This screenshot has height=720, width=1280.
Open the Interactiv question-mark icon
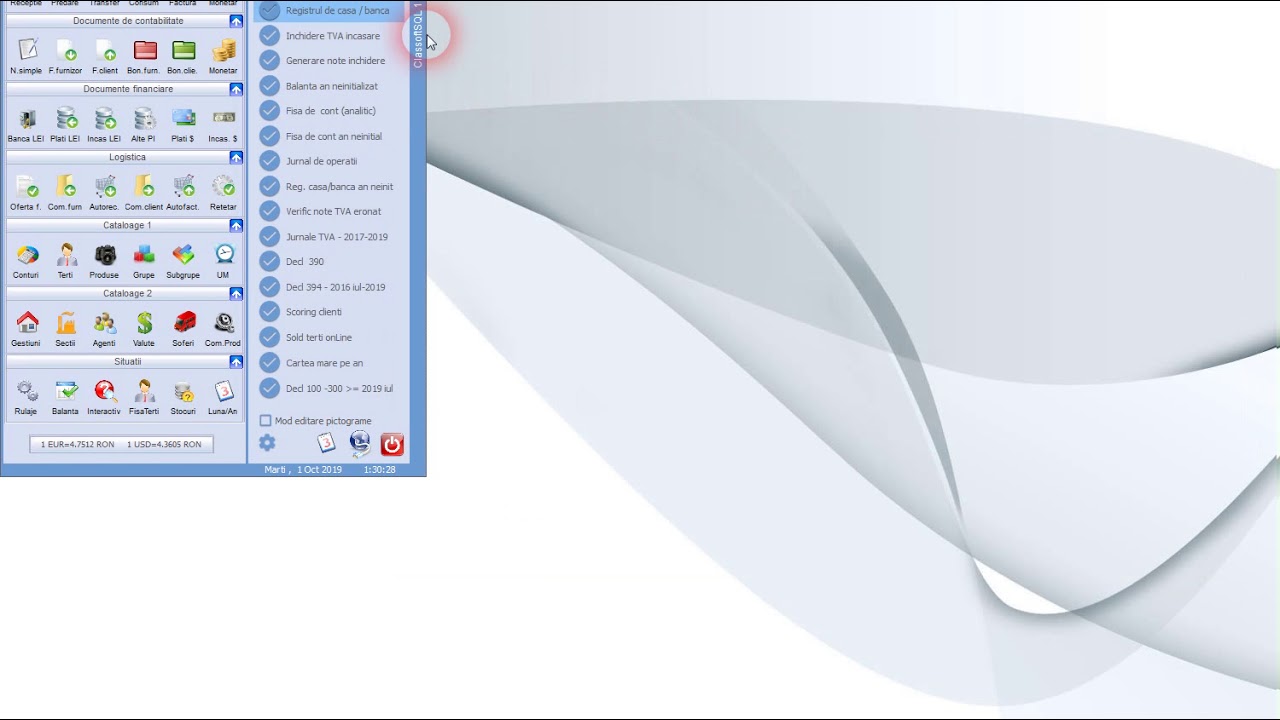(105, 390)
